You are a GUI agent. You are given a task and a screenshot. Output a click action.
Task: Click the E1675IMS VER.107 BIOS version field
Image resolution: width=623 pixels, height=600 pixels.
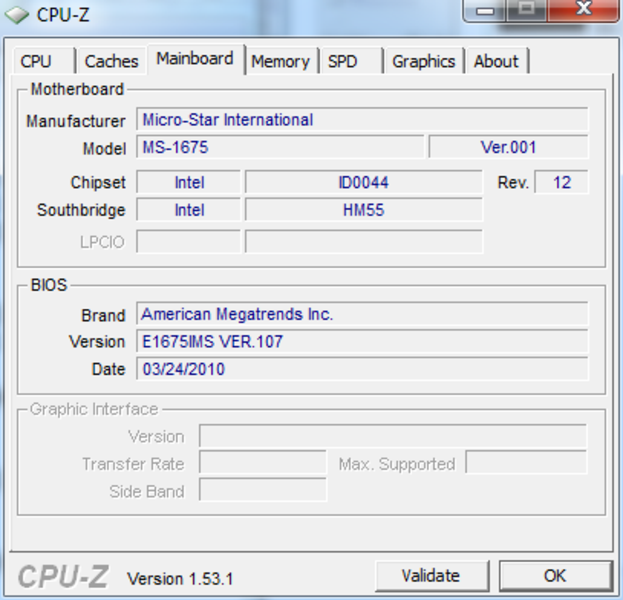click(362, 341)
